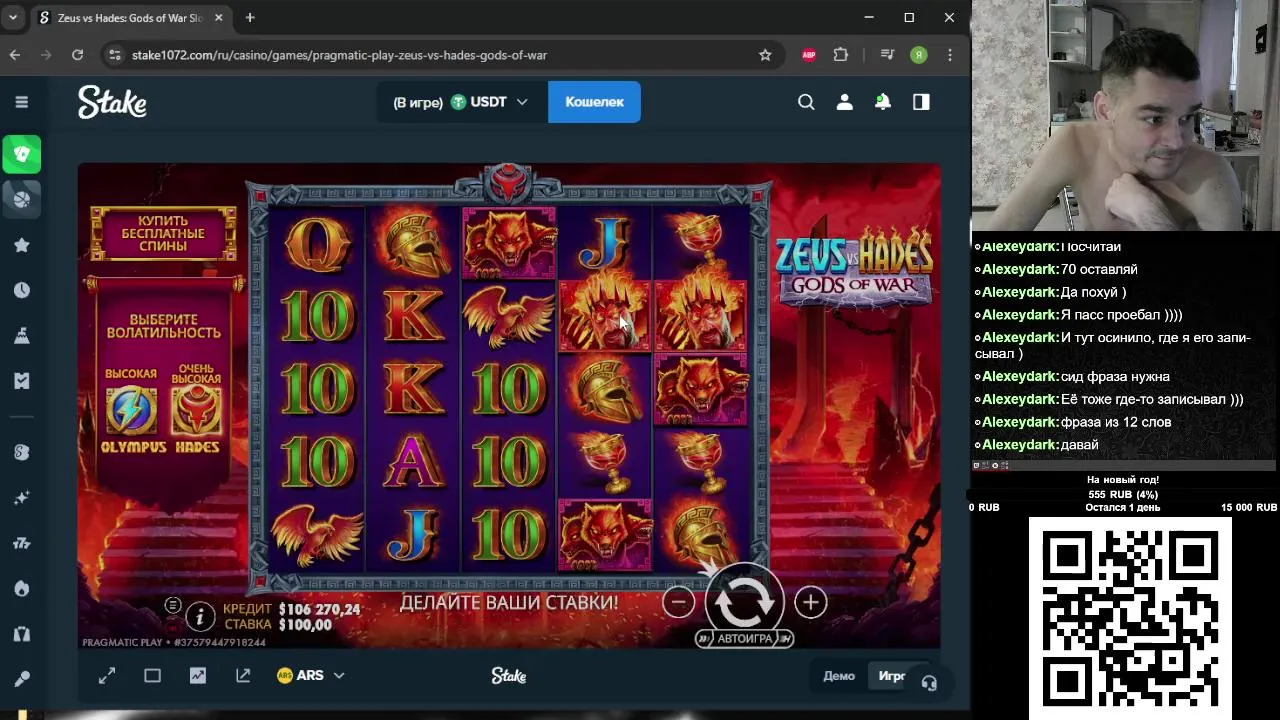
Task: Open the Chrome three-dot menu
Action: point(950,55)
